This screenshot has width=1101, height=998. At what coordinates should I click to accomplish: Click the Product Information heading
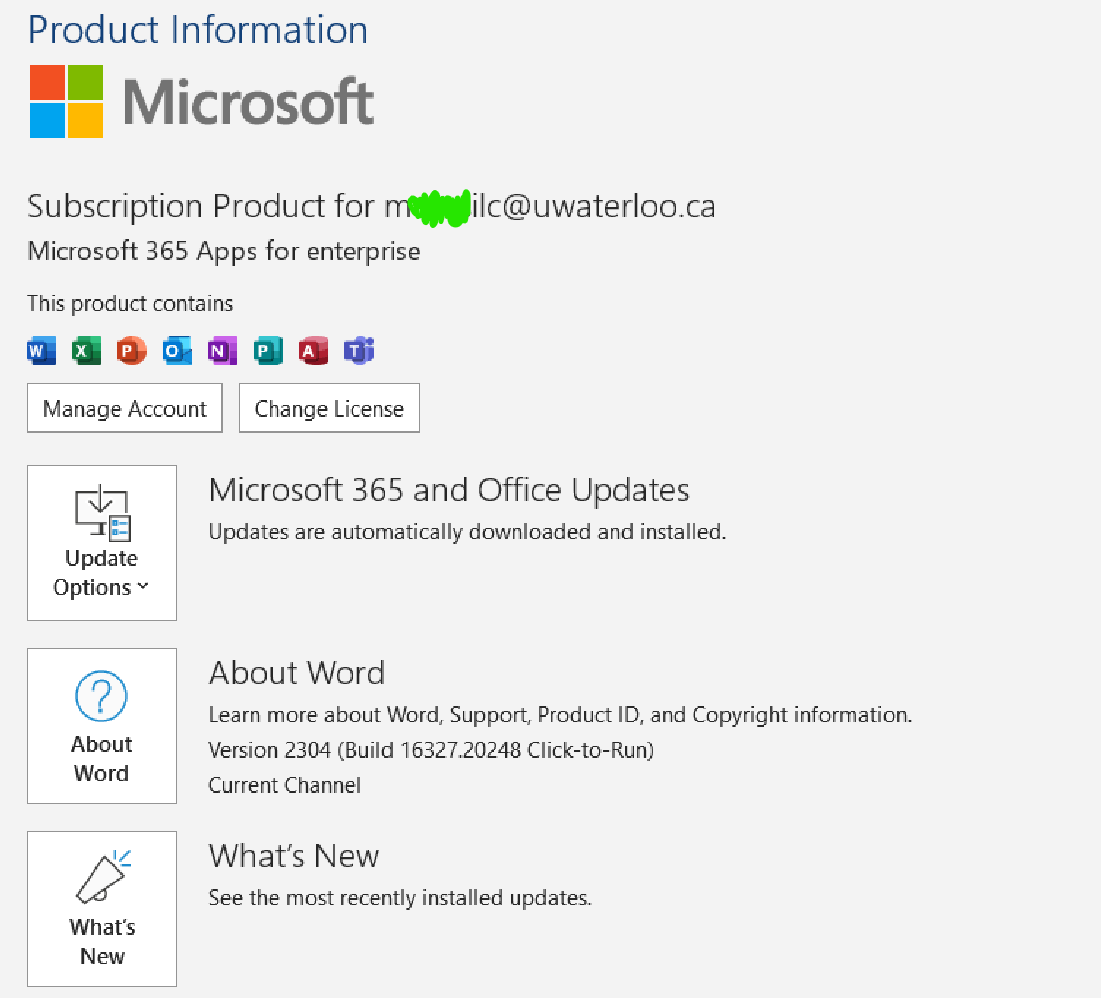coord(197,30)
